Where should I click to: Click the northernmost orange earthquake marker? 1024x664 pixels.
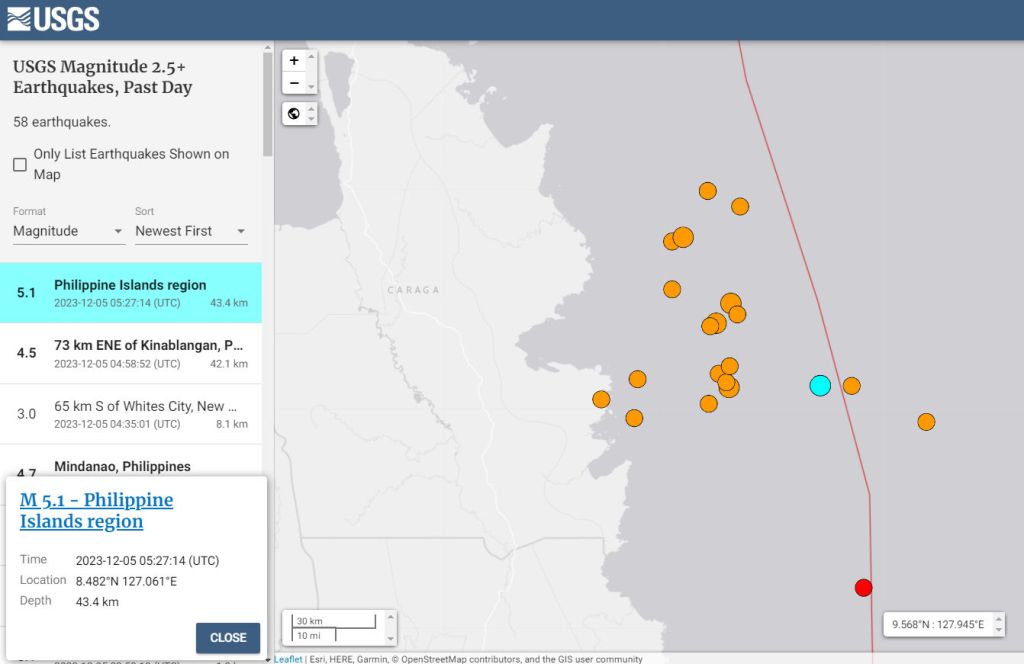(x=707, y=191)
